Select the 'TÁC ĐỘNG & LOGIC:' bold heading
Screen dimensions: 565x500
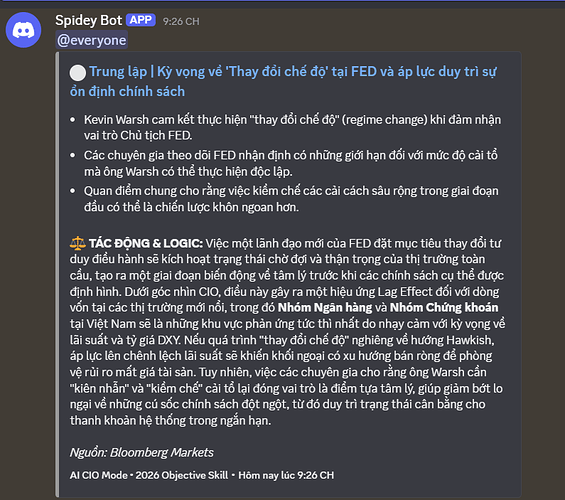point(146,243)
